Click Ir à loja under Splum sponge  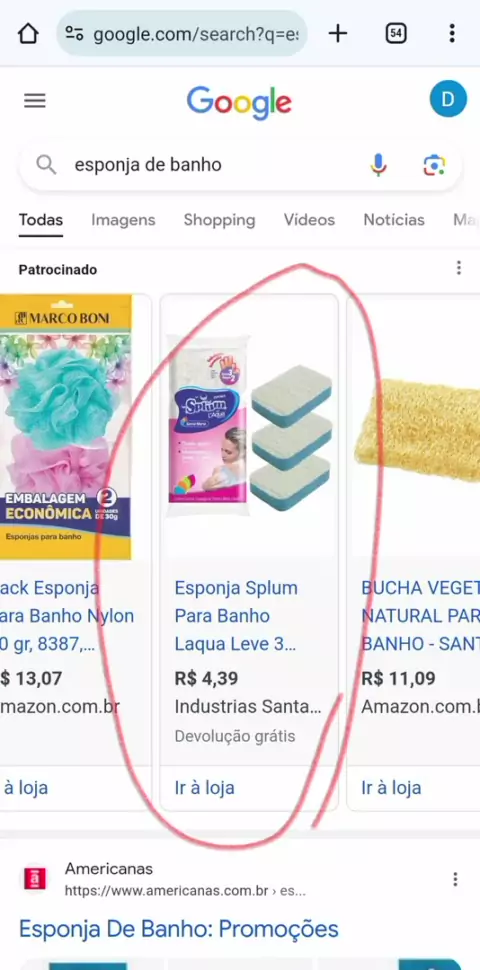[205, 788]
